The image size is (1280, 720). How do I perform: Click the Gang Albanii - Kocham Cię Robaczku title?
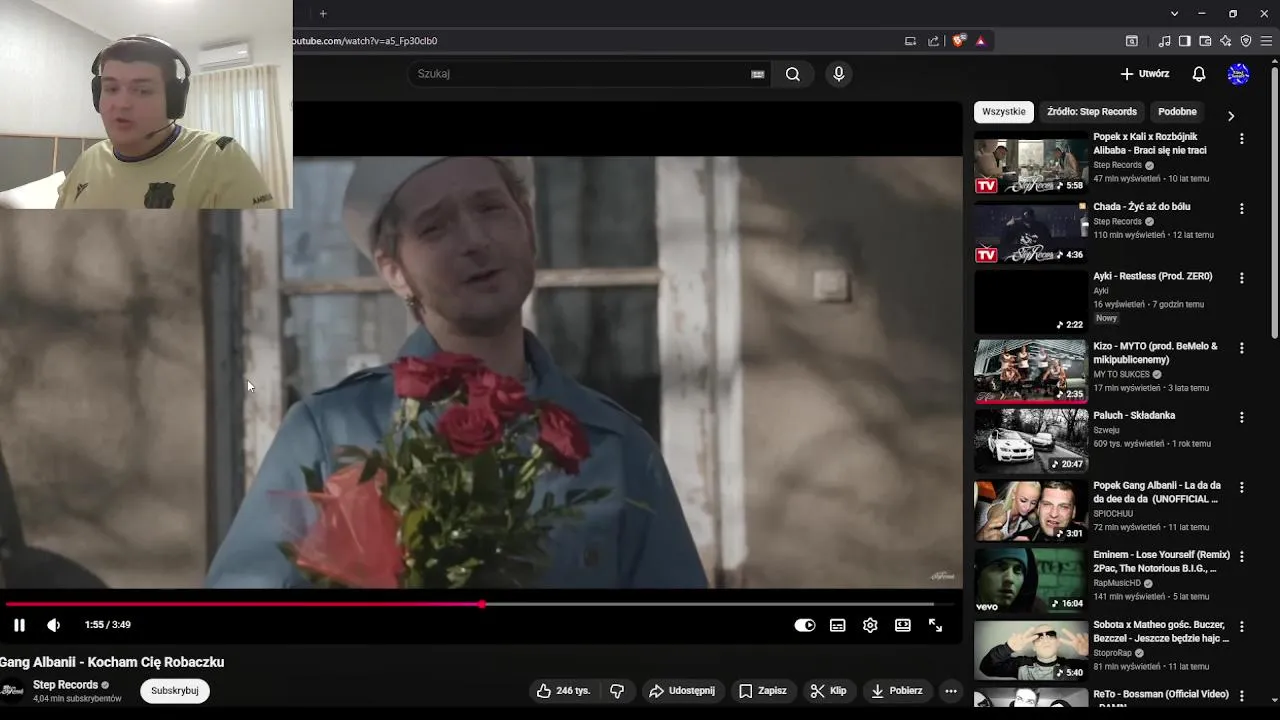point(112,662)
